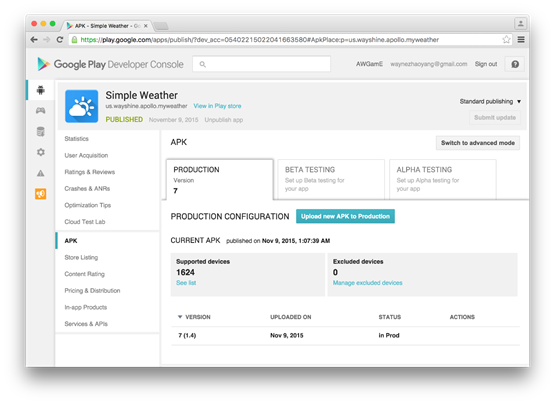The image size is (555, 404).
Task: Click version row 7 (1.4)
Action: click(x=345, y=335)
